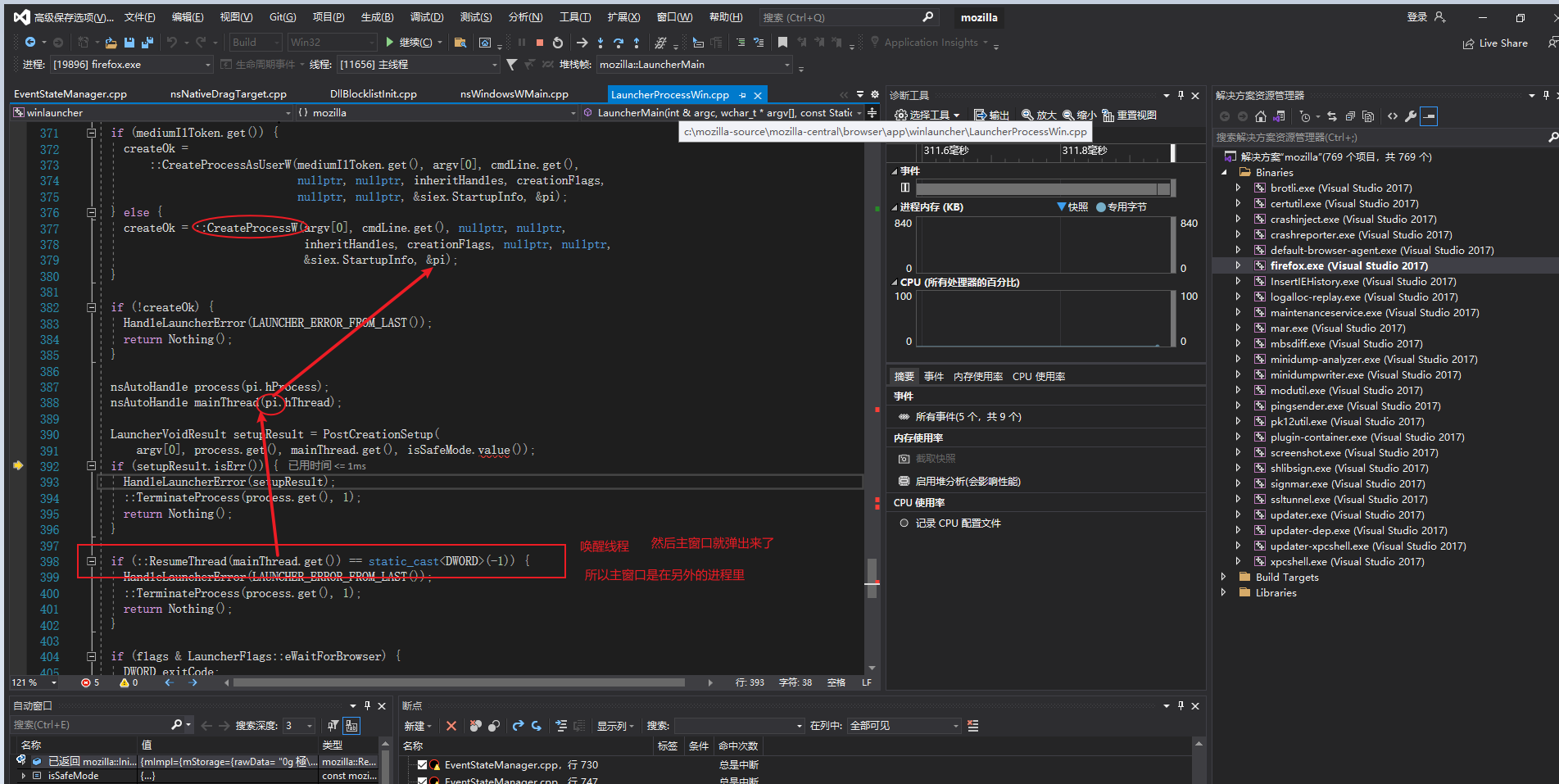Viewport: 1559px width, 784px height.
Task: Select updater.exe project in Solution Explorer
Action: 1347,515
